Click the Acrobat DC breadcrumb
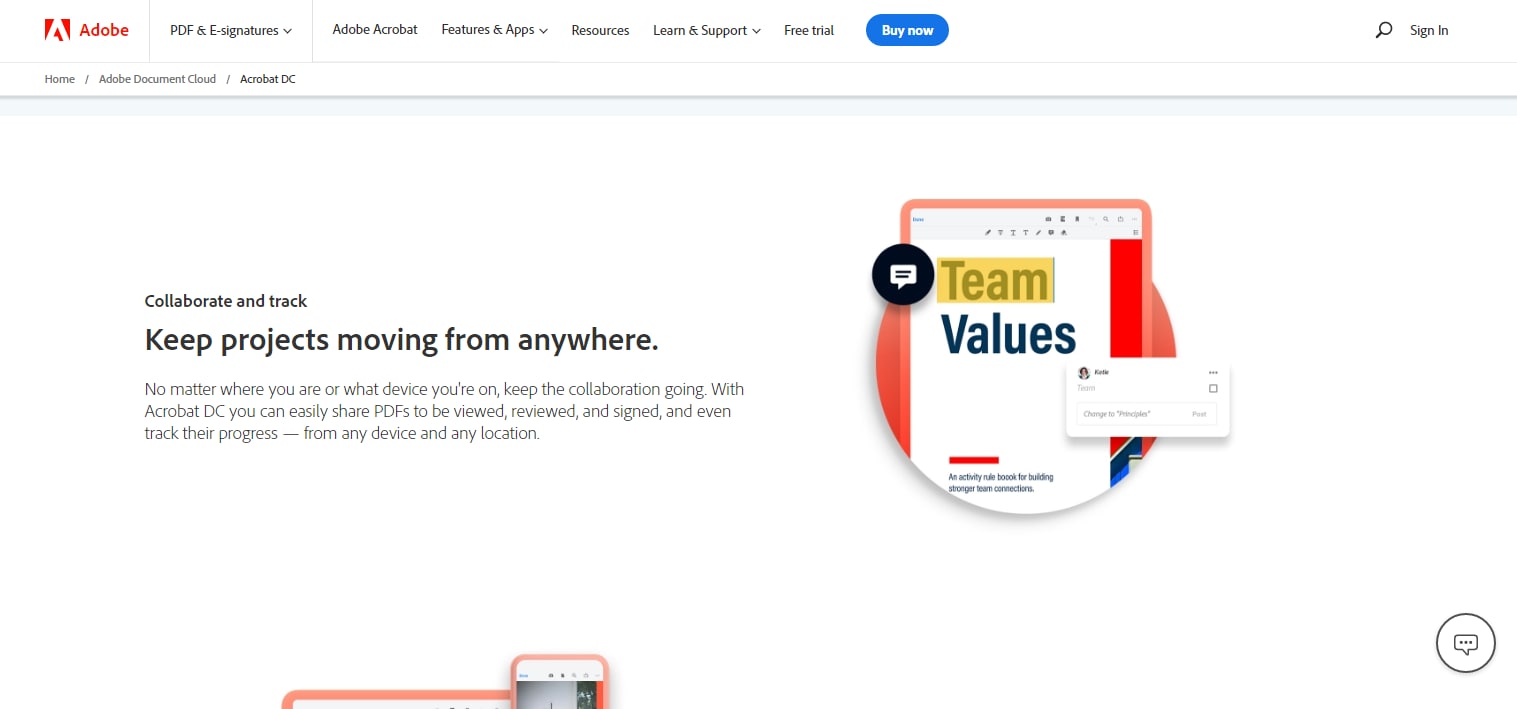The image size is (1517, 709). pyautogui.click(x=268, y=79)
